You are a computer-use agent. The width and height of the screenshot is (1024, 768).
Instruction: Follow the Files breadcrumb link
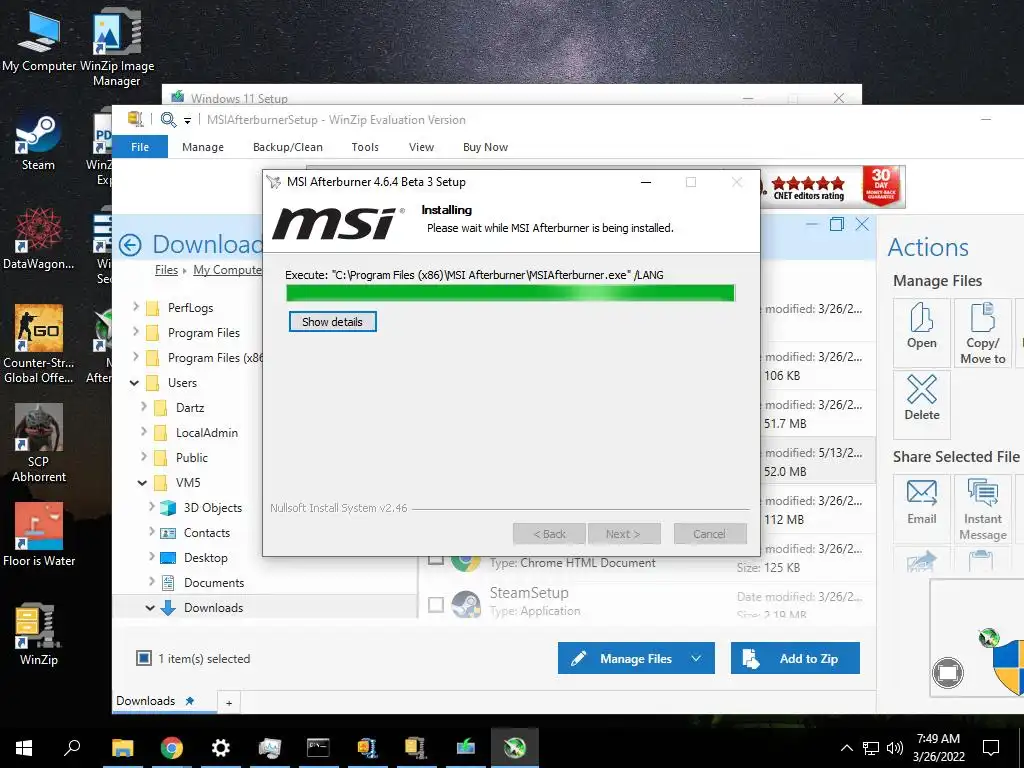click(167, 270)
